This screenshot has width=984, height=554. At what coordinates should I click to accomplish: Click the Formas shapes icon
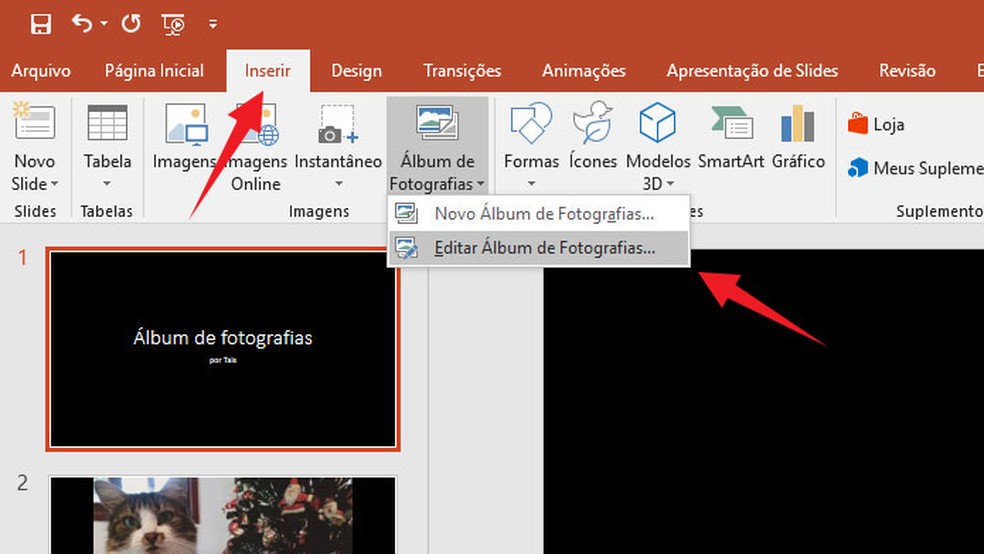tap(531, 122)
